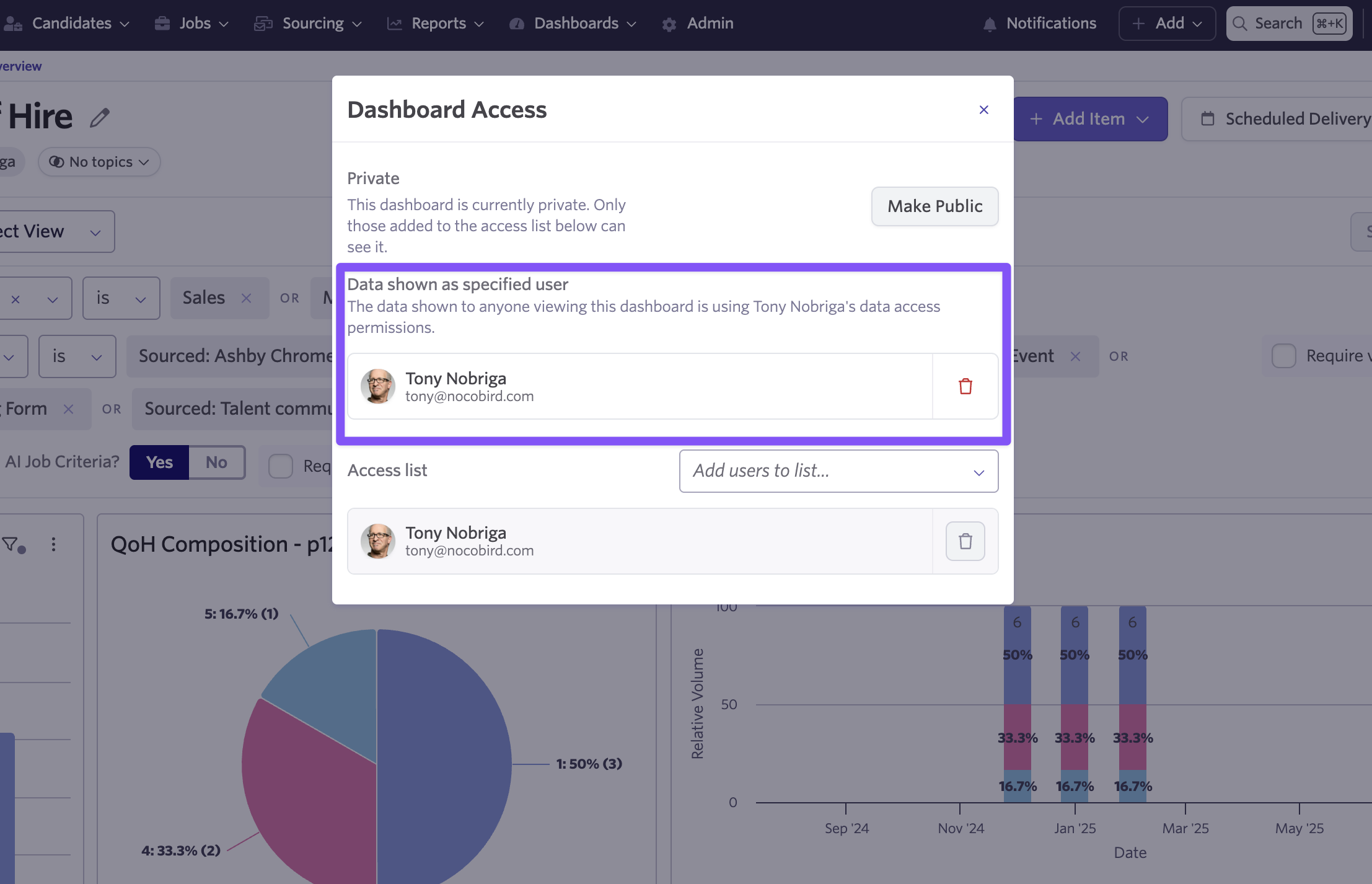Open the Candidates menu
Screen dimensions: 1372x884
point(67,24)
